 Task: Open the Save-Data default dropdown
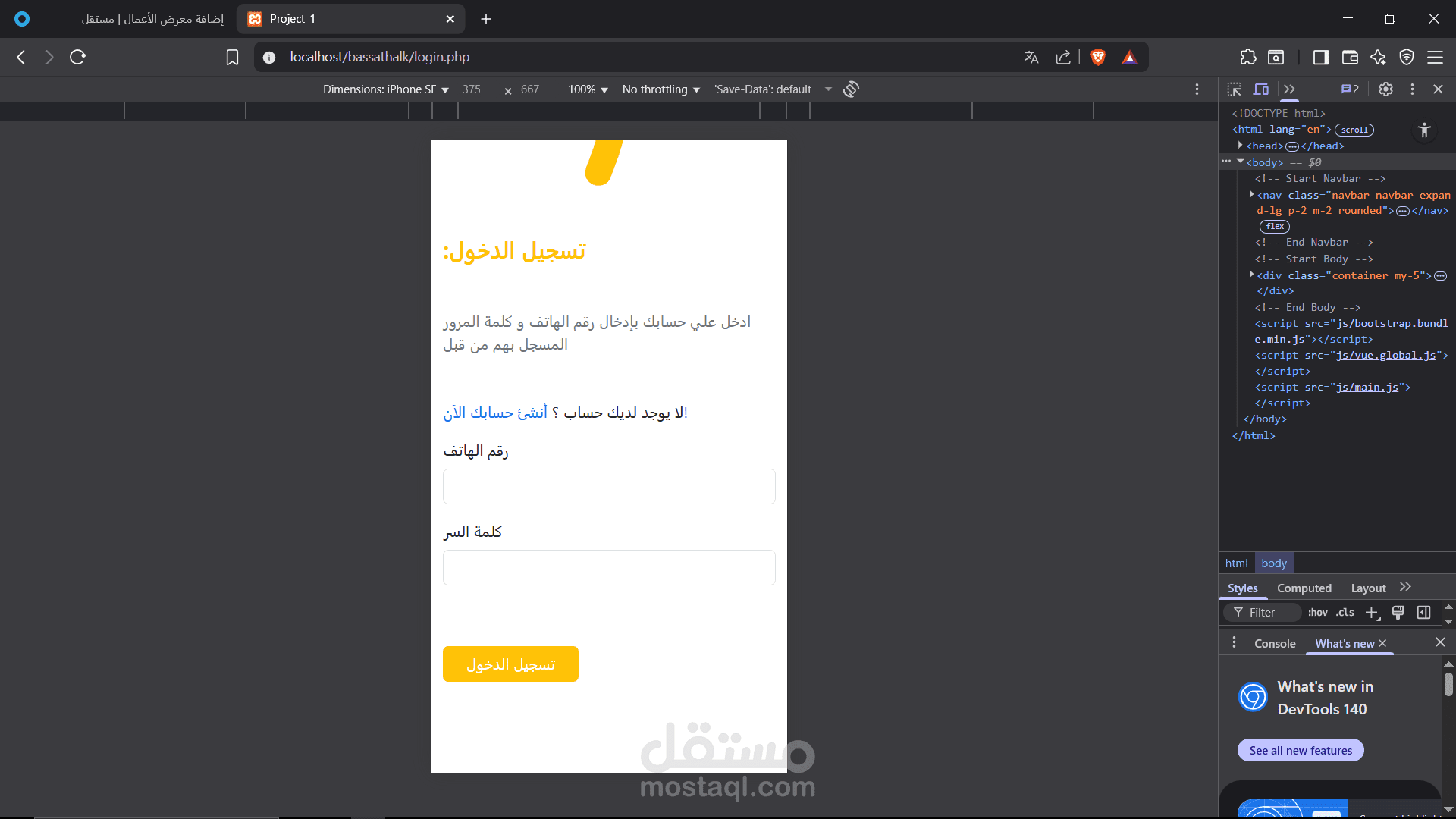(x=773, y=89)
